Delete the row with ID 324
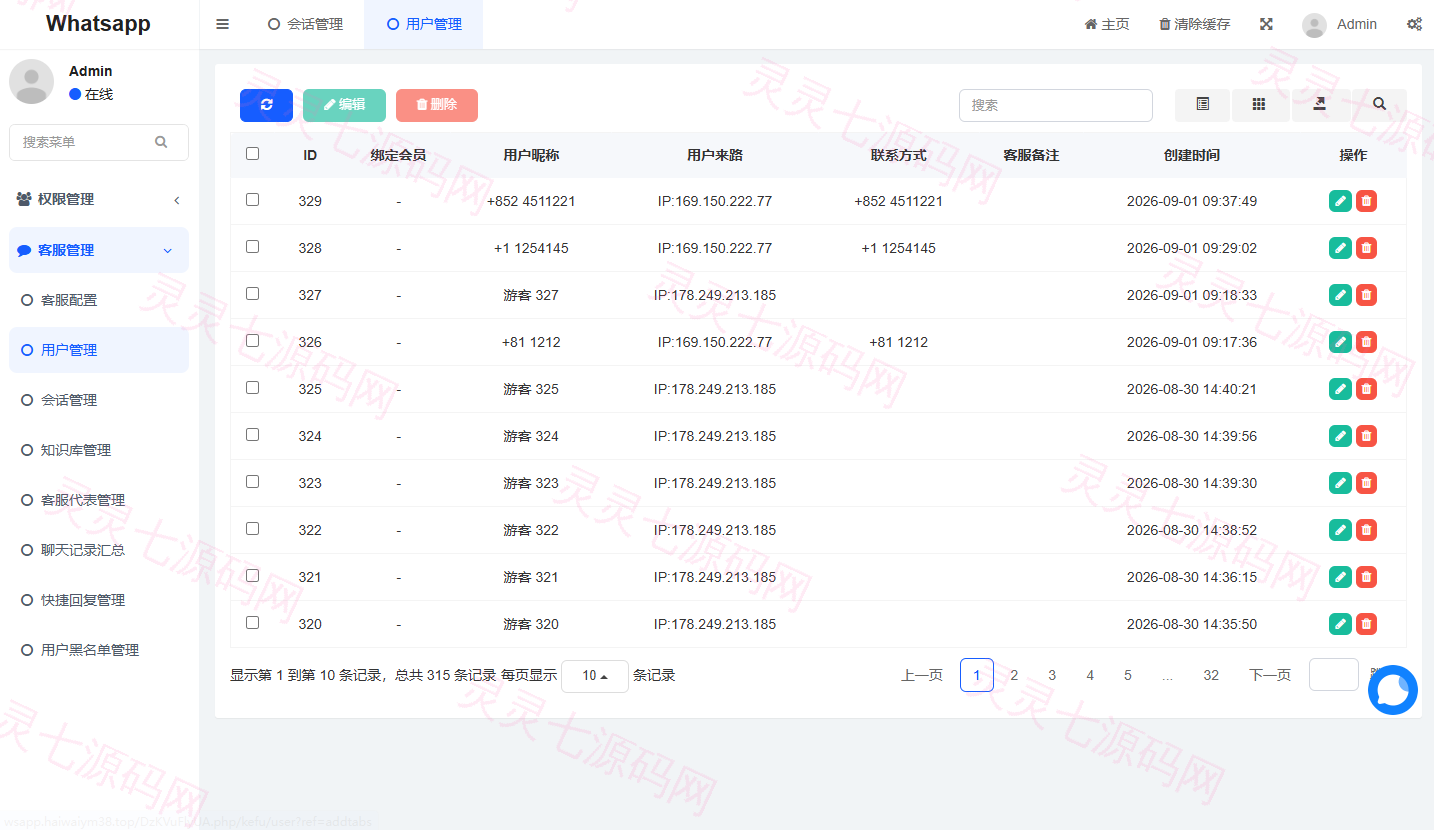 (x=1366, y=436)
